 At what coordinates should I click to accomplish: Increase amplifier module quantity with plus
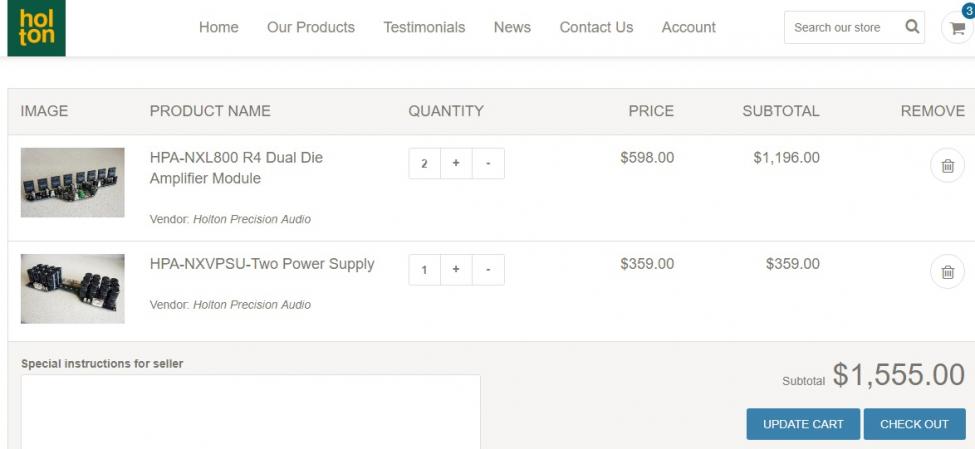pos(456,164)
